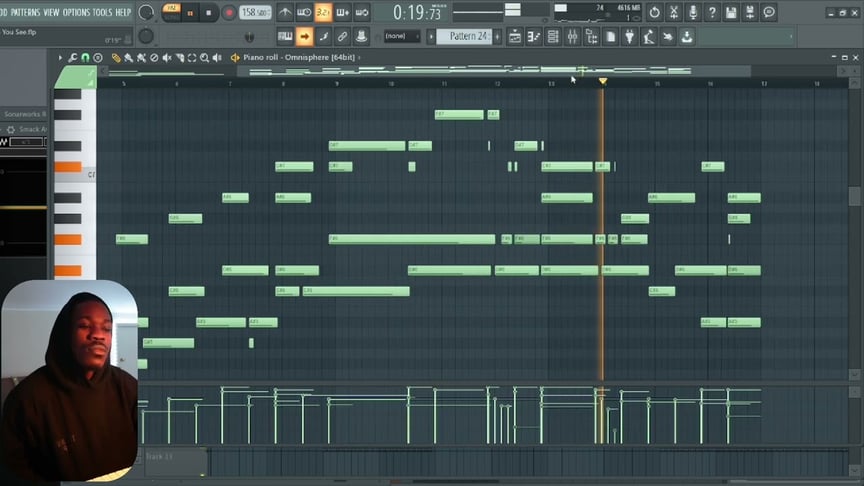Open the Piano roll view button
This screenshot has height=486, width=864.
(534, 37)
